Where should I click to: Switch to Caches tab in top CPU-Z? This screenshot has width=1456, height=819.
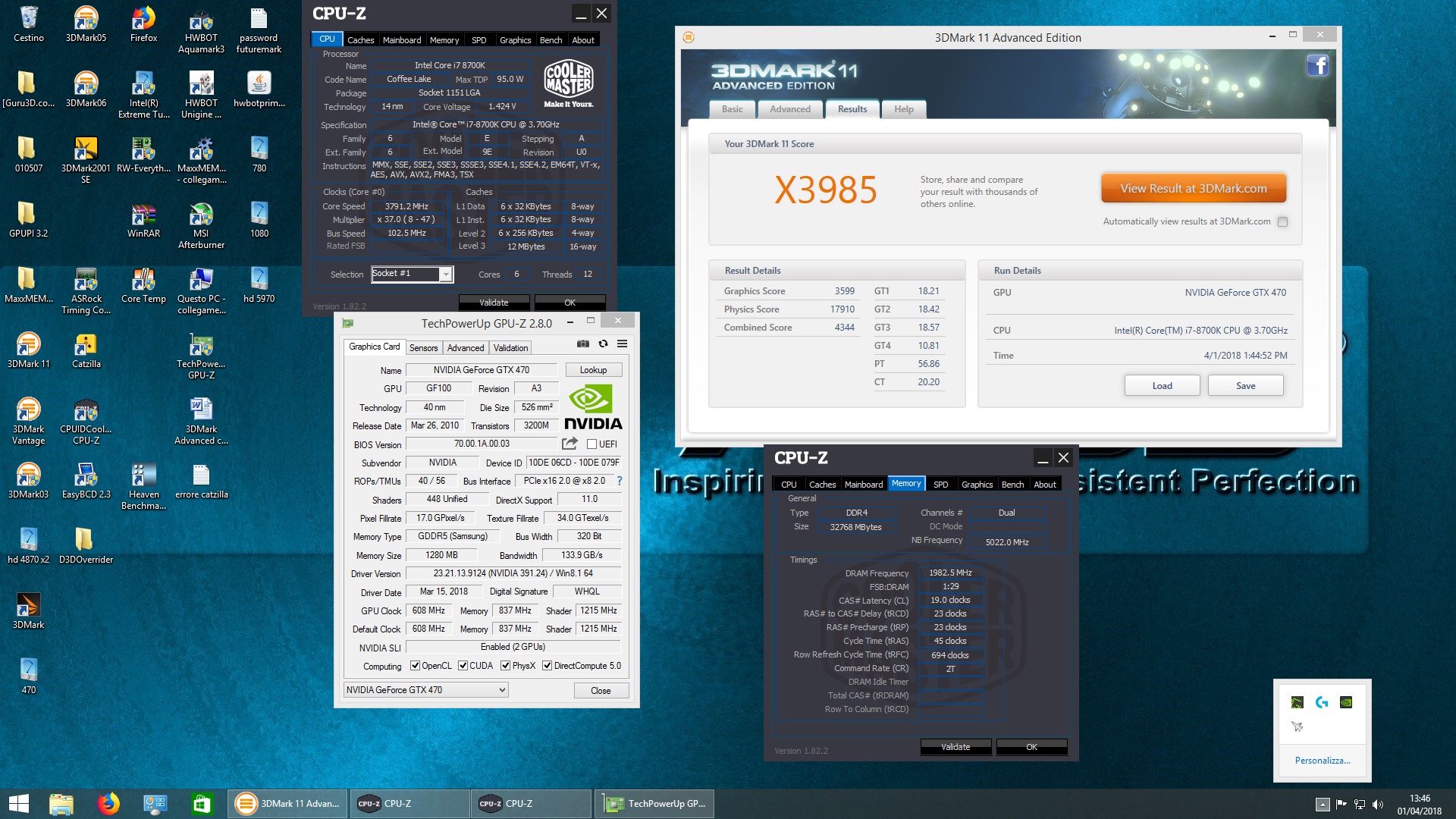pos(360,40)
